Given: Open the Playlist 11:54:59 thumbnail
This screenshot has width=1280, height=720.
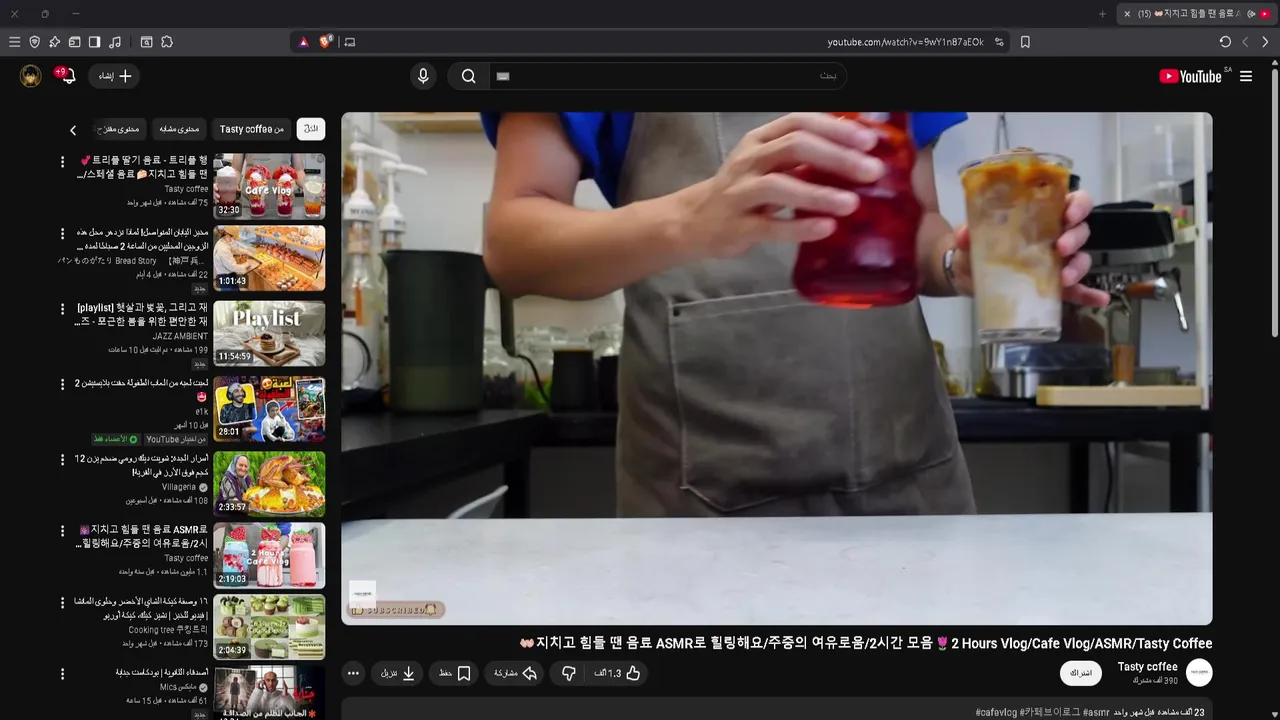Looking at the screenshot, I should point(269,333).
